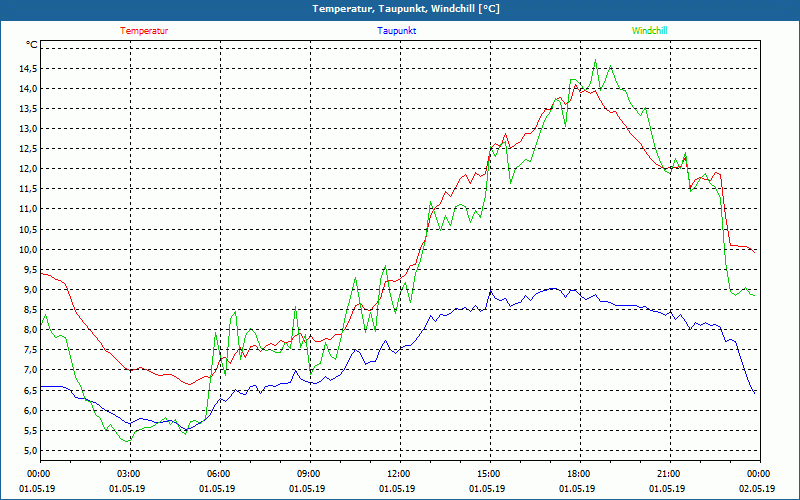Select the 5,0 y-axis label
The image size is (800, 500).
coord(30,451)
